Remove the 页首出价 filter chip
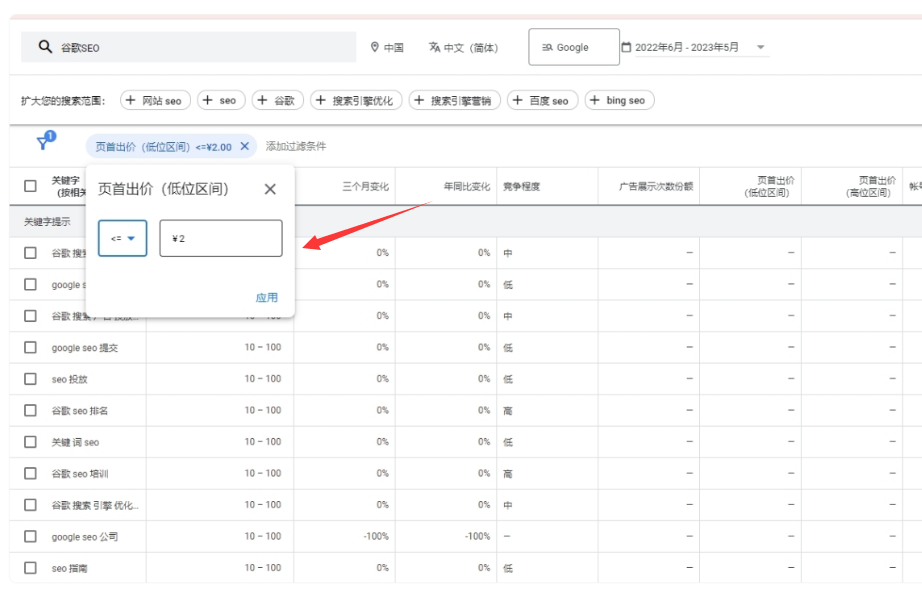 244,146
